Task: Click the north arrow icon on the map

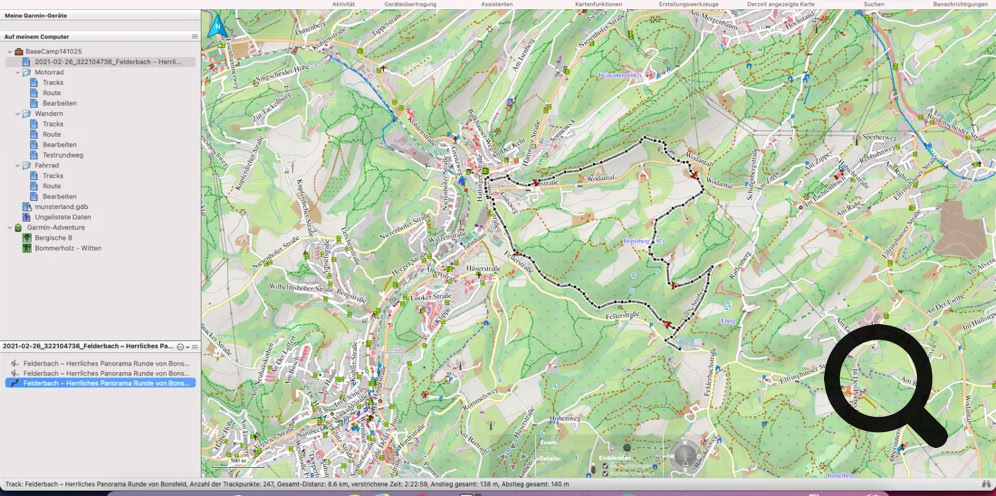Action: [217, 27]
